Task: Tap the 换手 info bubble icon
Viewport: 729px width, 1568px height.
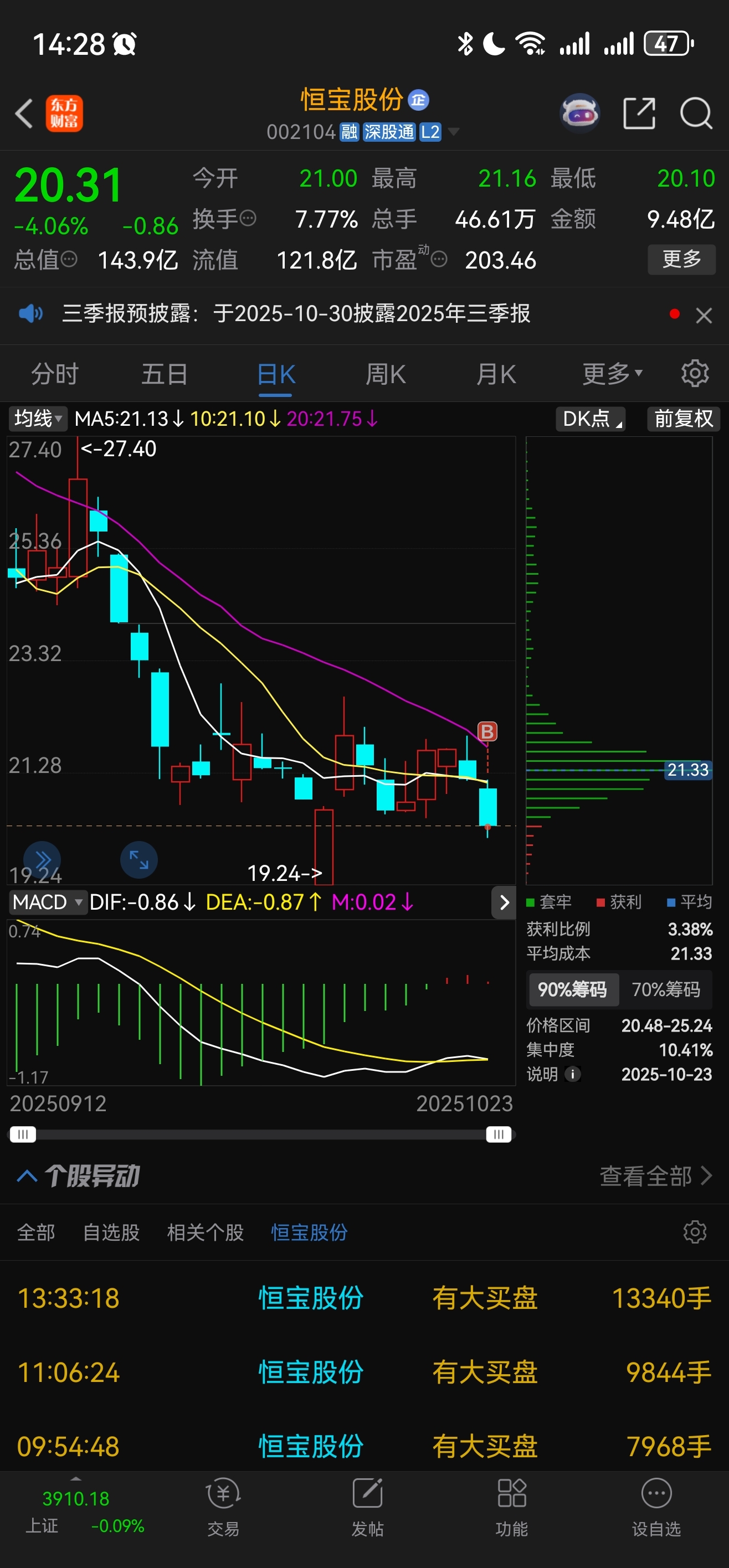Action: (x=248, y=218)
